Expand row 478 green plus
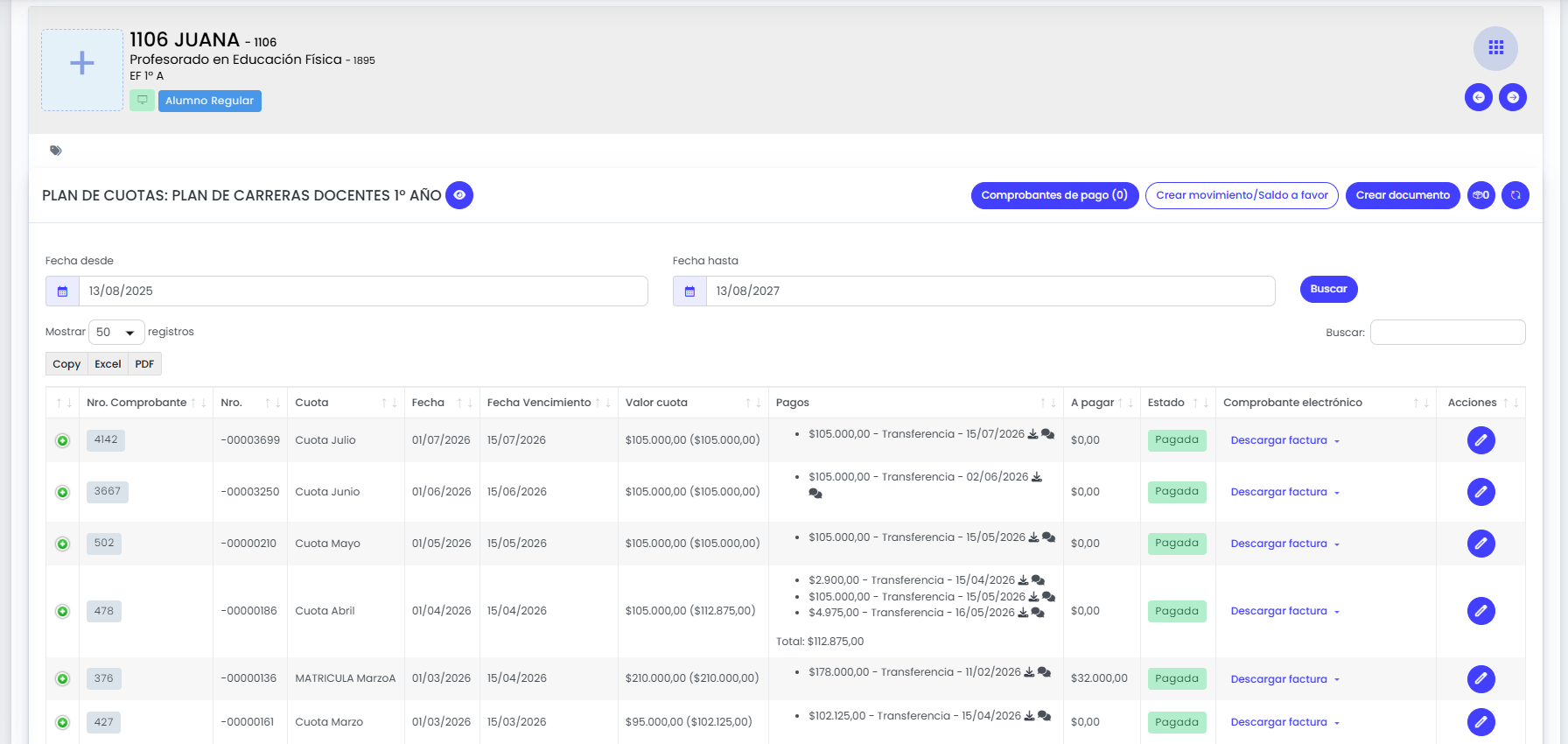Viewport: 1568px width, 744px height. [62, 611]
